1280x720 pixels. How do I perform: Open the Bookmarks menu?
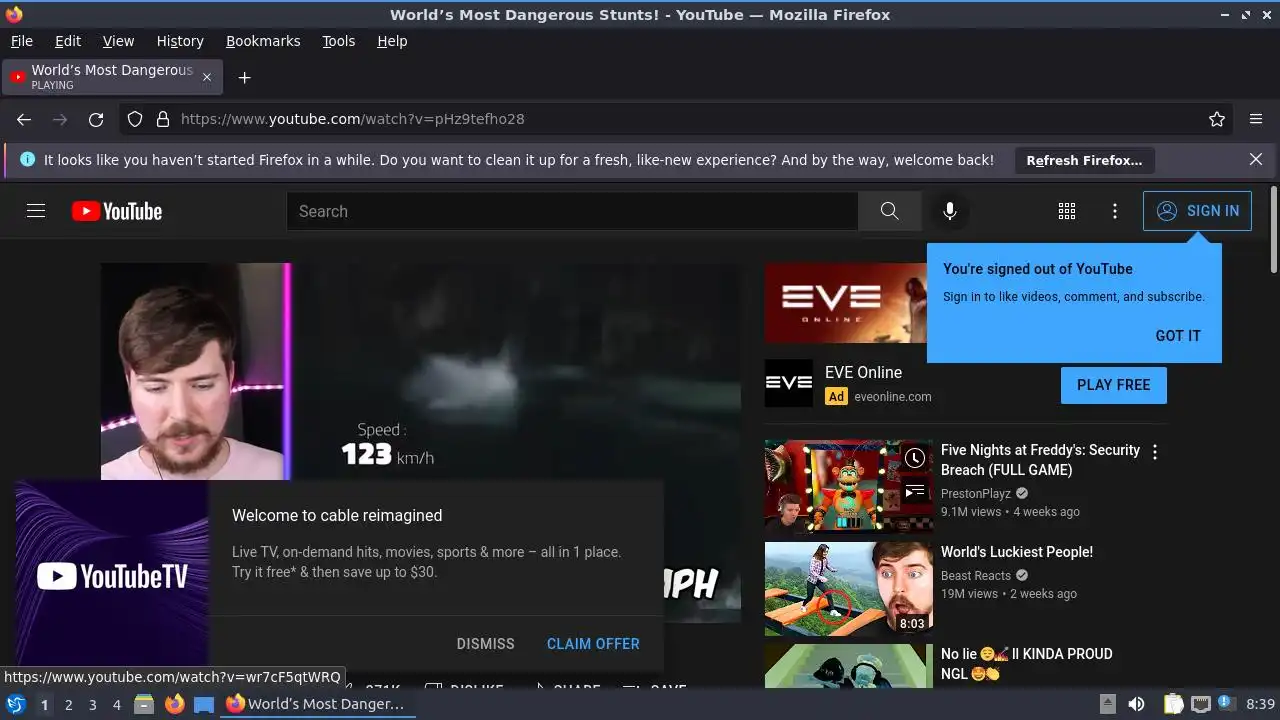click(x=263, y=41)
